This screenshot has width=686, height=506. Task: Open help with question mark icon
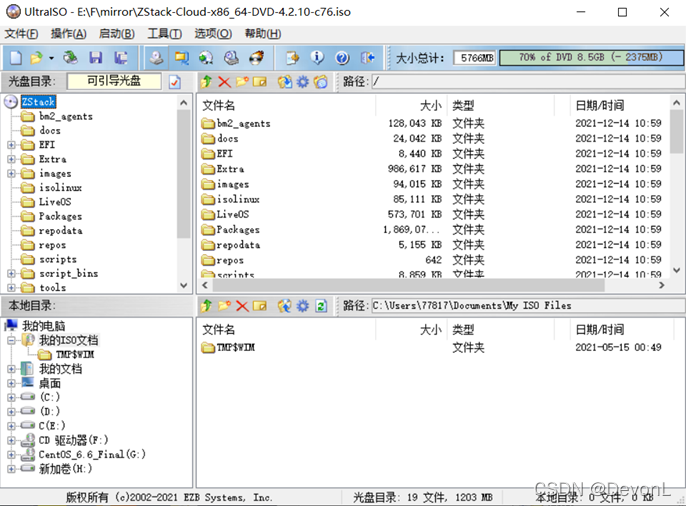342,57
